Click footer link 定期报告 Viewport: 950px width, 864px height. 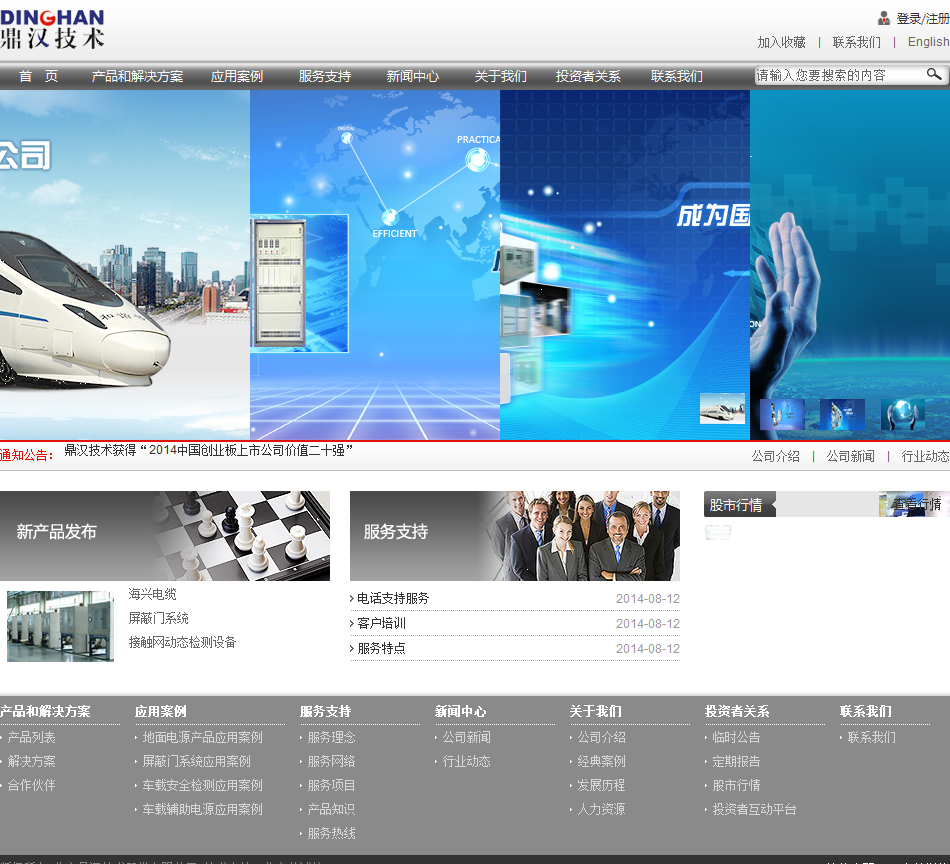click(x=736, y=762)
